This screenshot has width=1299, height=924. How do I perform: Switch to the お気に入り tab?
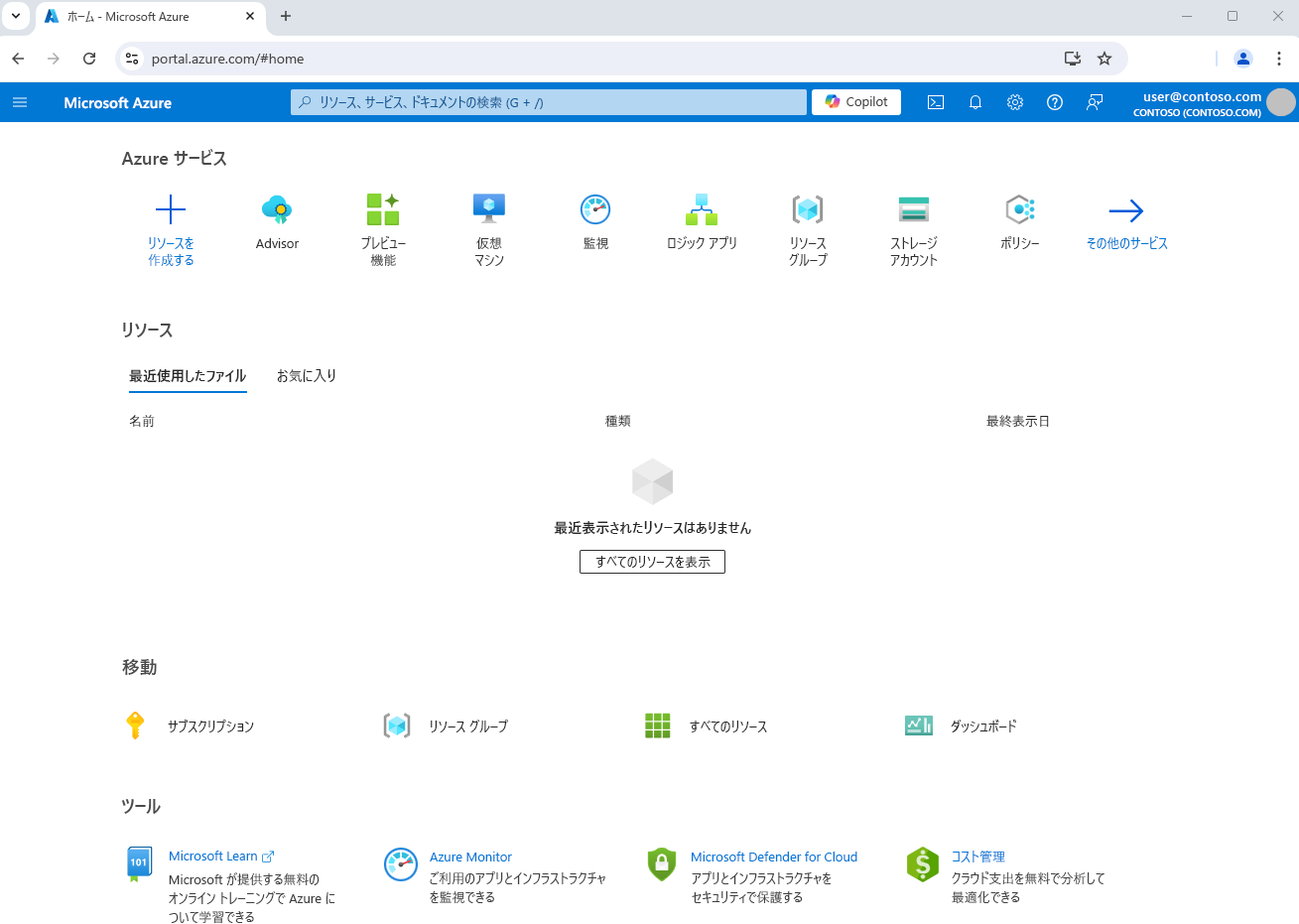307,376
